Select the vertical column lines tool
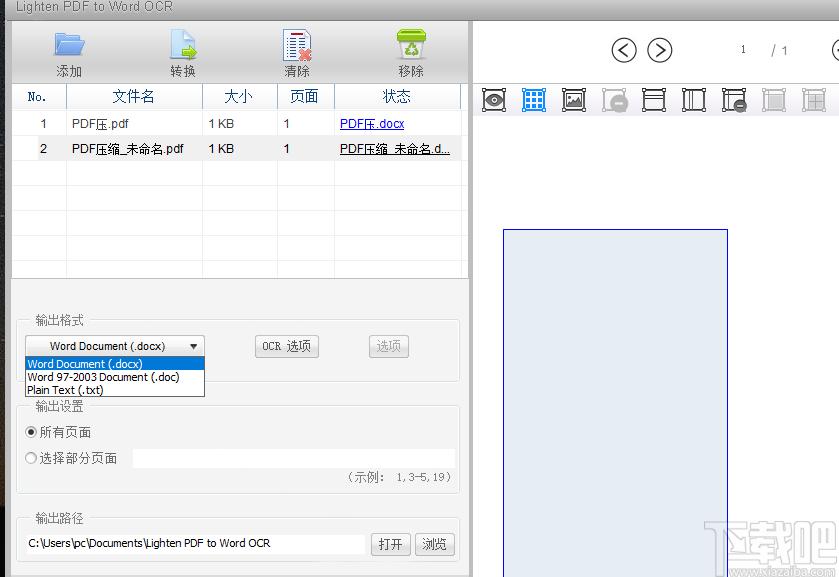Screen dimensions: 839x577 (693, 100)
